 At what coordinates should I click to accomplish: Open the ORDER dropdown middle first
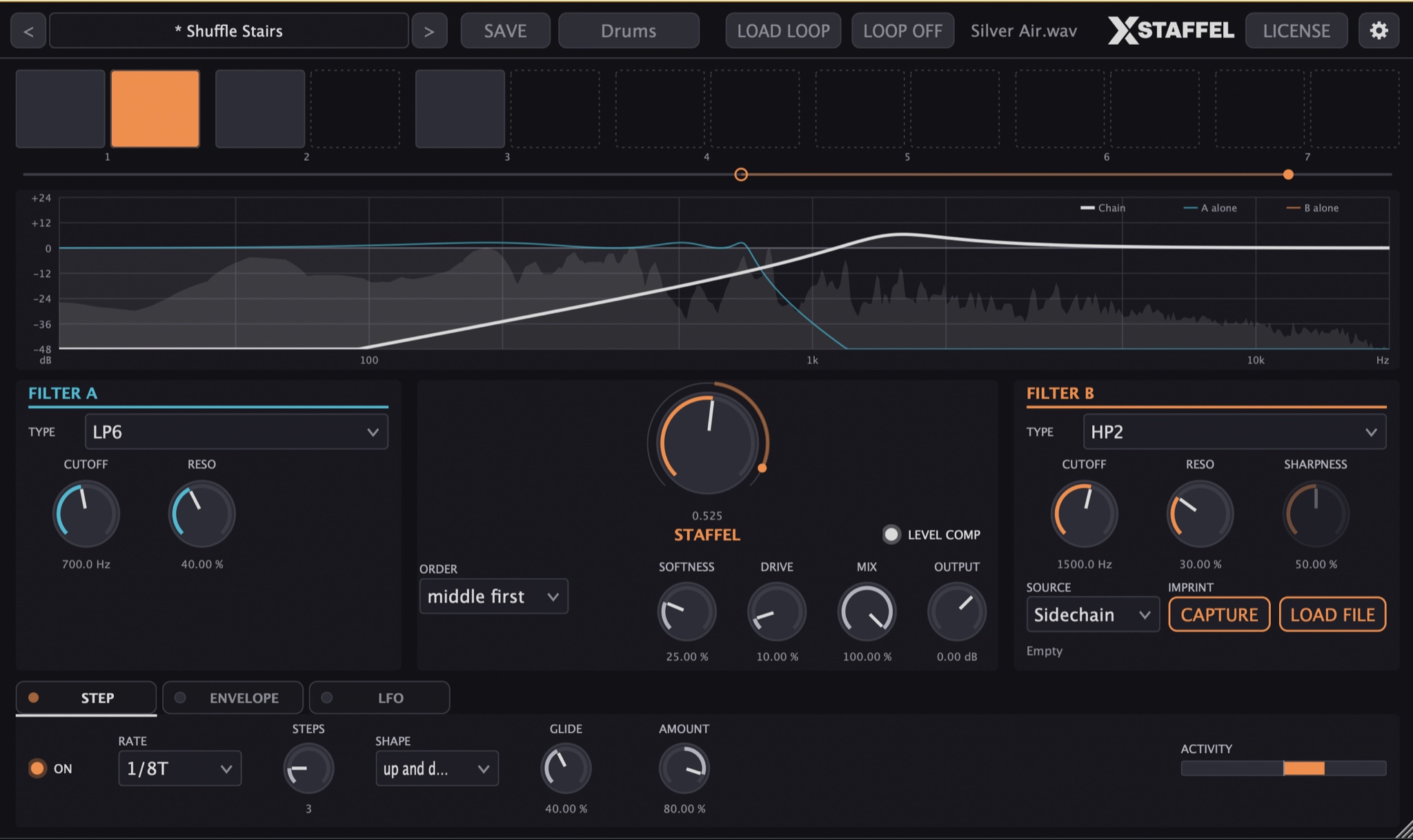[x=493, y=597]
